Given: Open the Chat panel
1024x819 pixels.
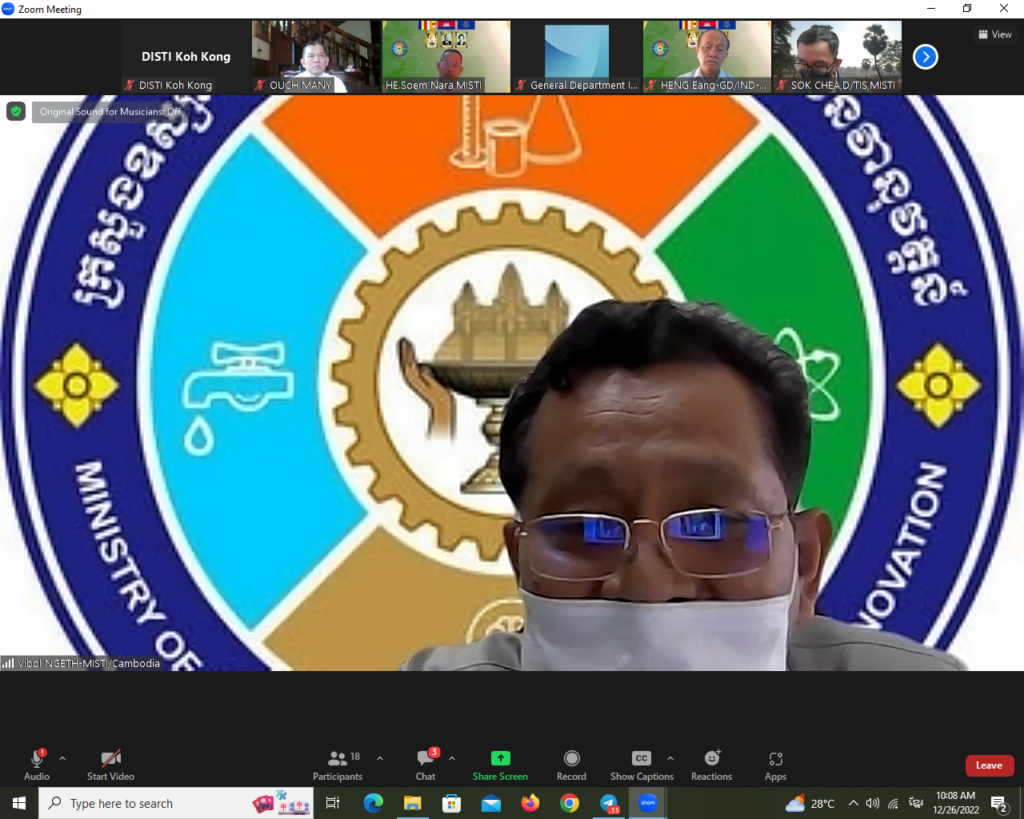Looking at the screenshot, I should pos(426,760).
